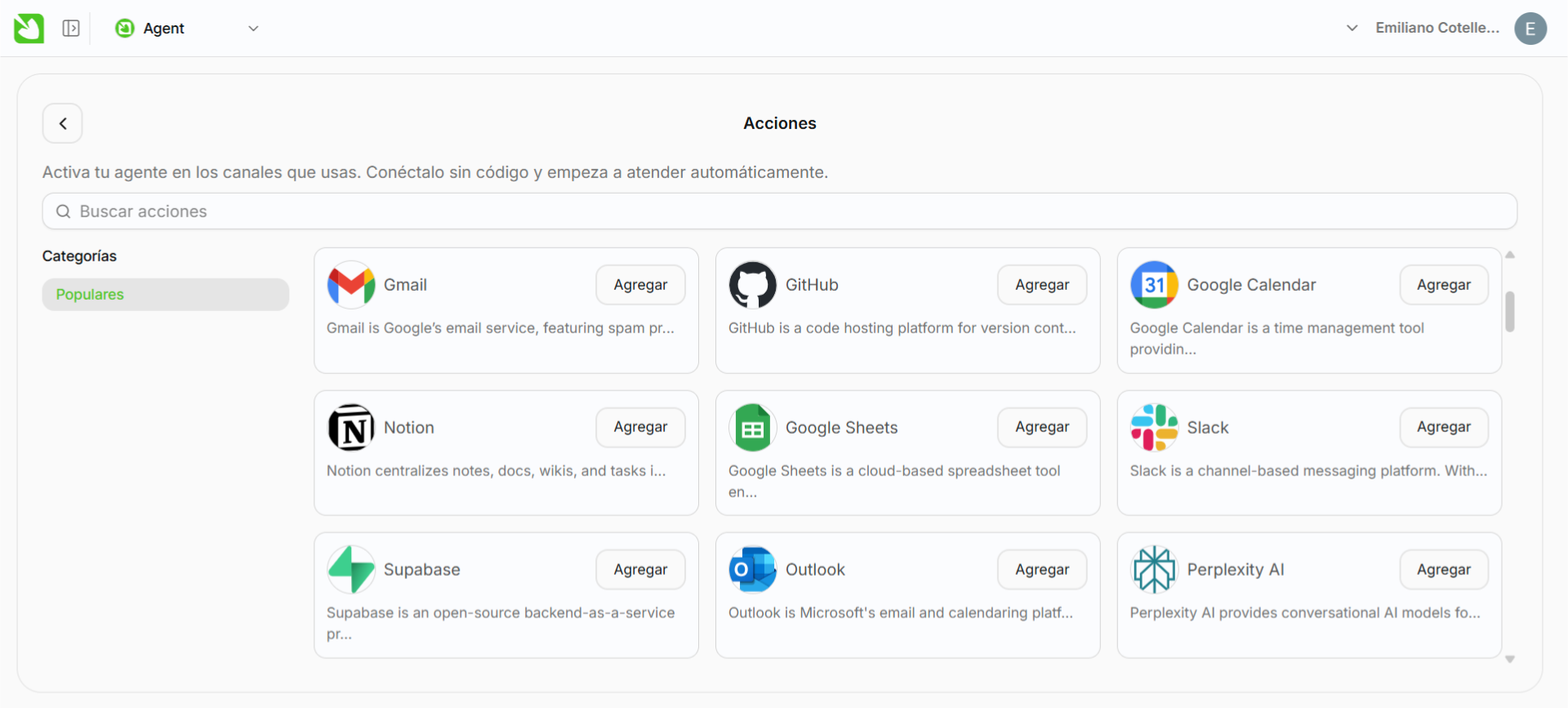Focus the Buscar acciones search field
1568x708 pixels.
pos(780,212)
